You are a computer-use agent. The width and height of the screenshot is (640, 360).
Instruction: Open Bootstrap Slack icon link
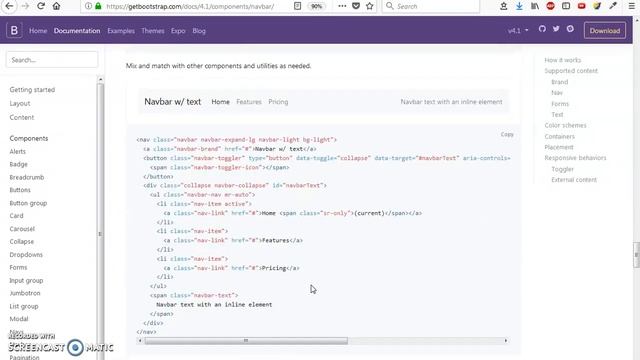click(570, 29)
